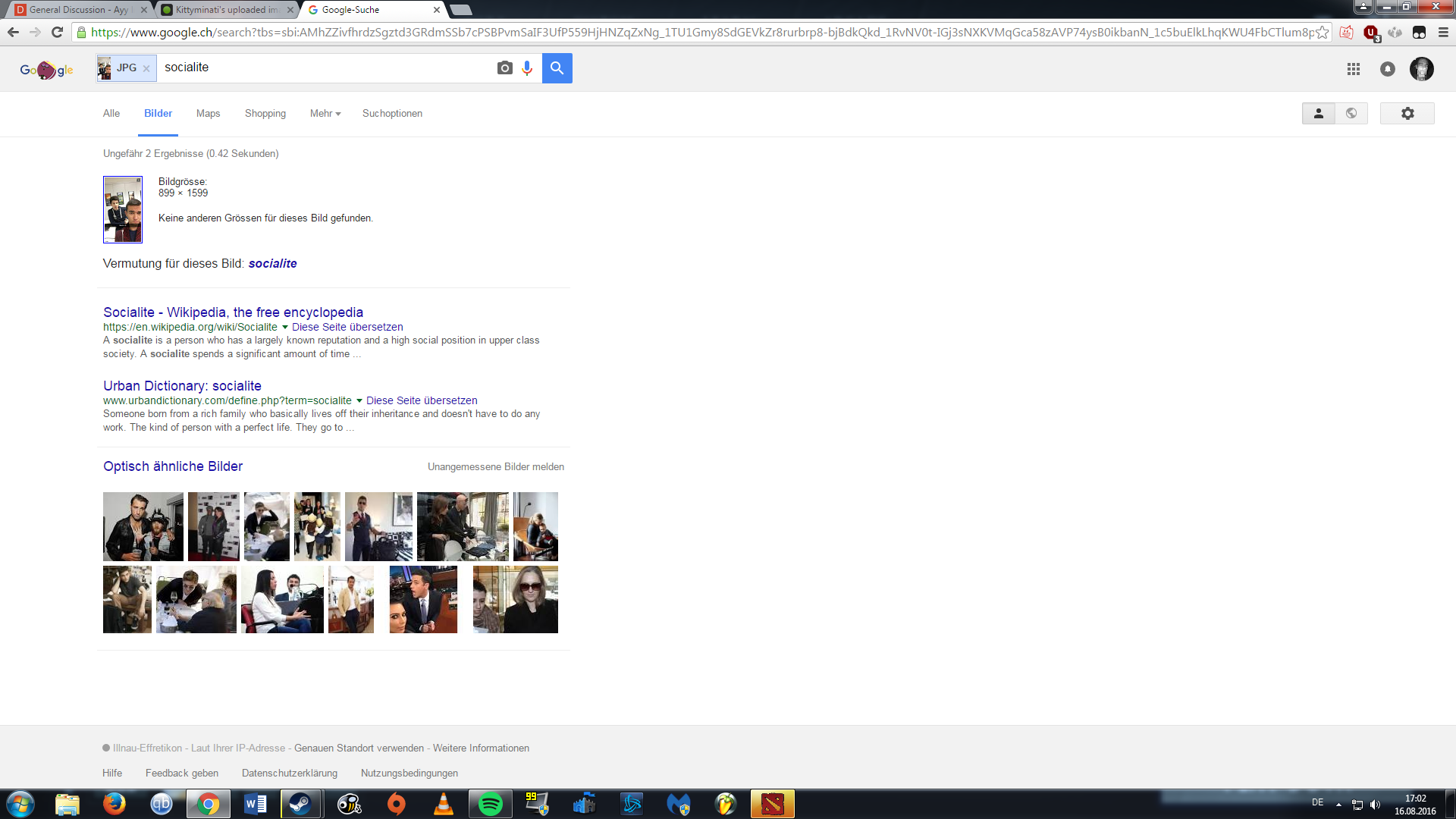Bookmark page with the star icon

tap(1322, 32)
